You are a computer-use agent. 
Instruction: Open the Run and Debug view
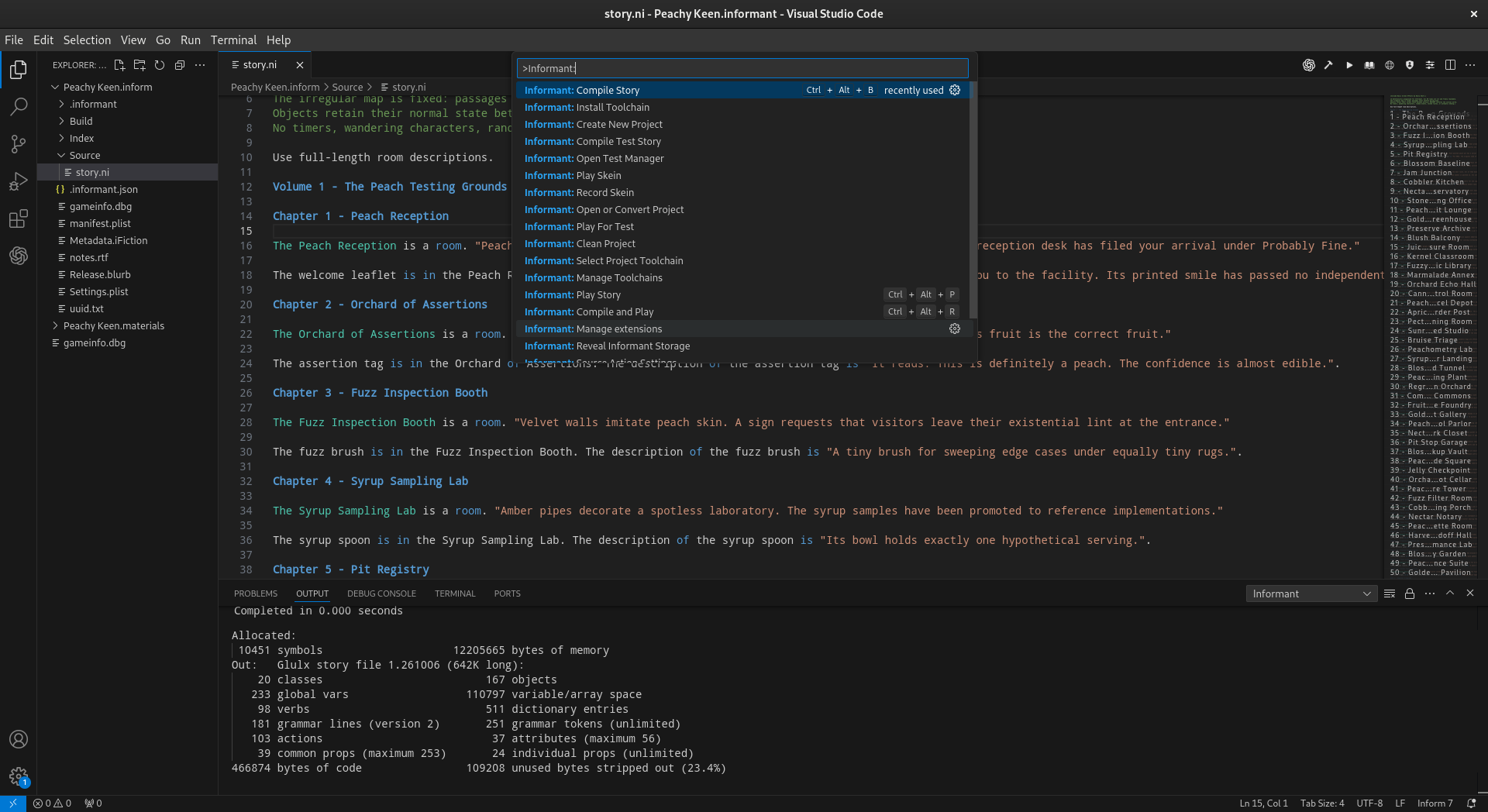tap(19, 181)
